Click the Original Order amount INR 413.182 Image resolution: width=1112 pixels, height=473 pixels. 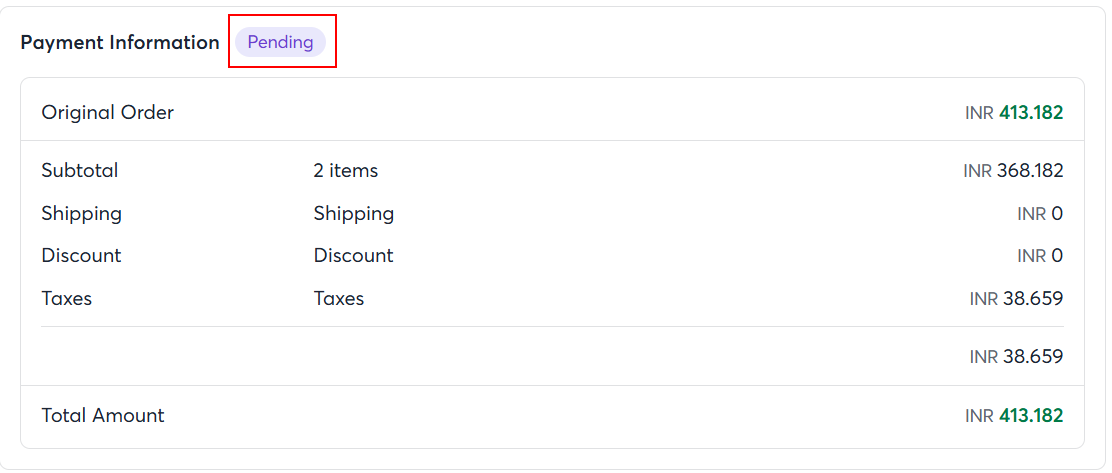(1013, 113)
